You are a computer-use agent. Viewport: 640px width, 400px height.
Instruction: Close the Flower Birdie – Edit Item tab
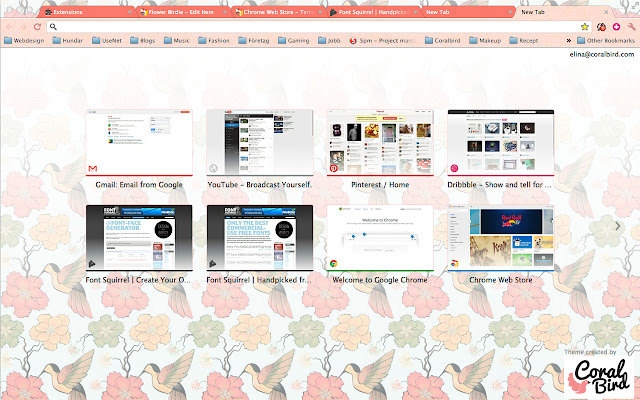225,12
